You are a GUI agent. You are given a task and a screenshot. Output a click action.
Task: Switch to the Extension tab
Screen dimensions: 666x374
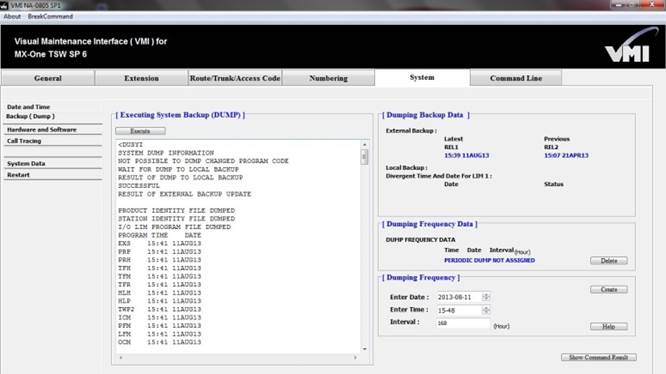(141, 78)
